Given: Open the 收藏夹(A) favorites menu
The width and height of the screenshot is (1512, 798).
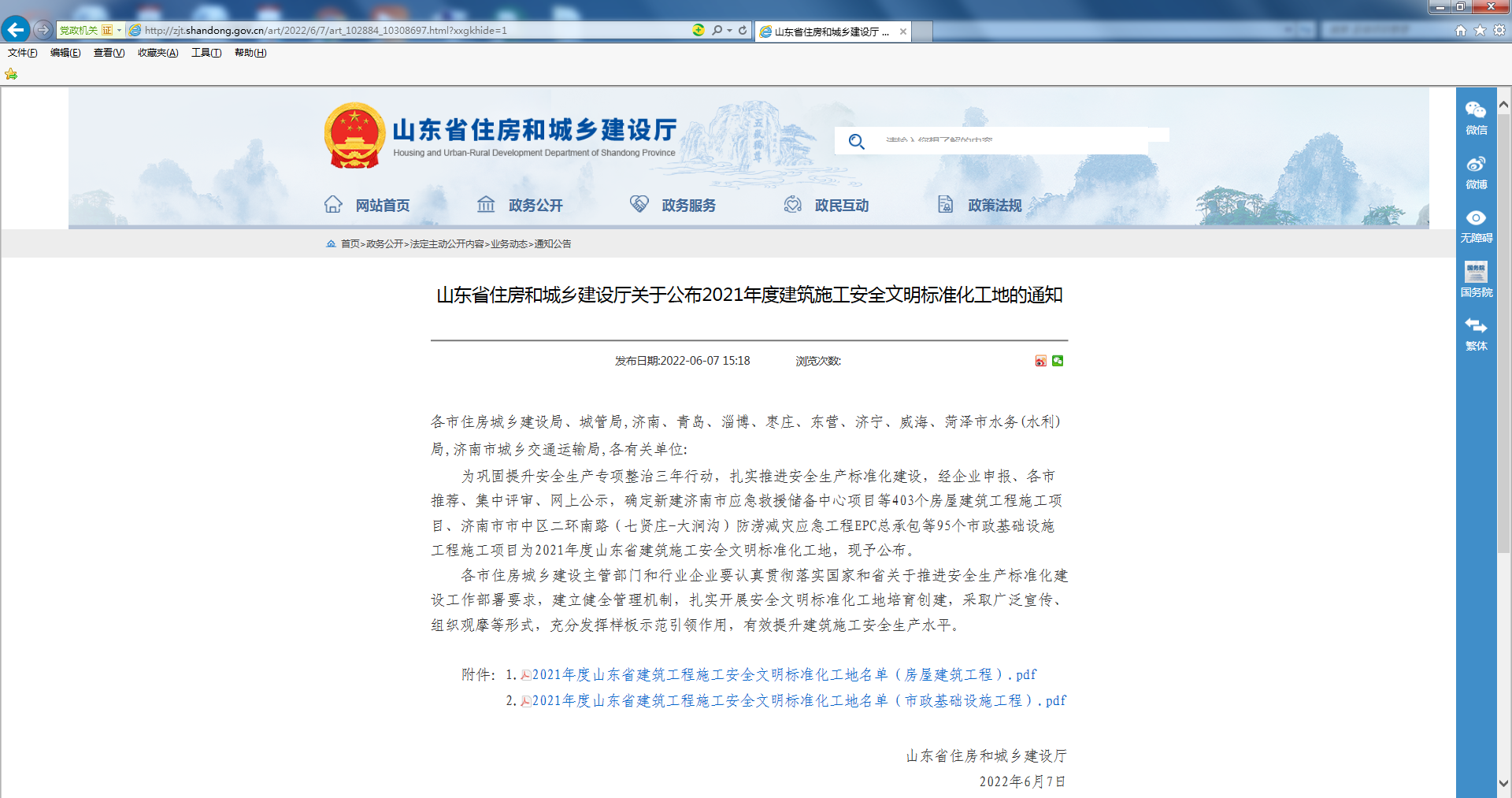Looking at the screenshot, I should [x=157, y=53].
